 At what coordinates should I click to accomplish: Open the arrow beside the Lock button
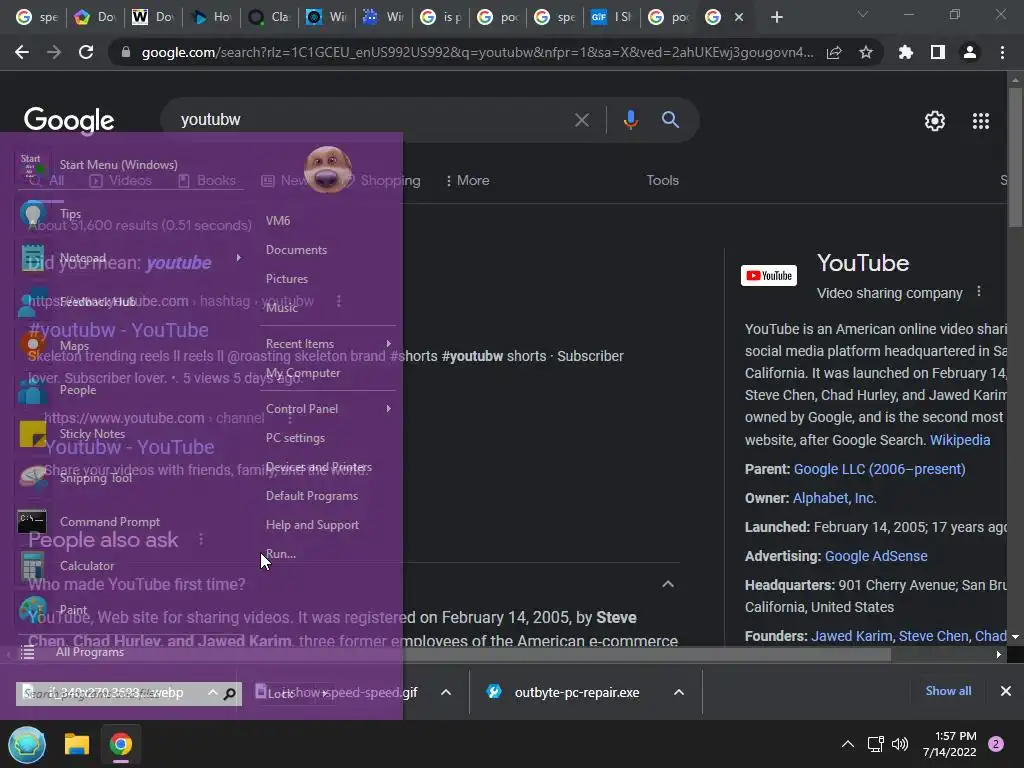coord(325,693)
